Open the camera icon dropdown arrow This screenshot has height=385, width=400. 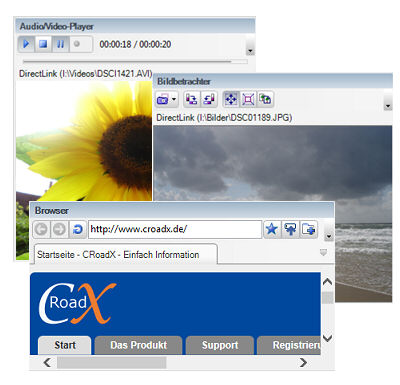coord(174,99)
